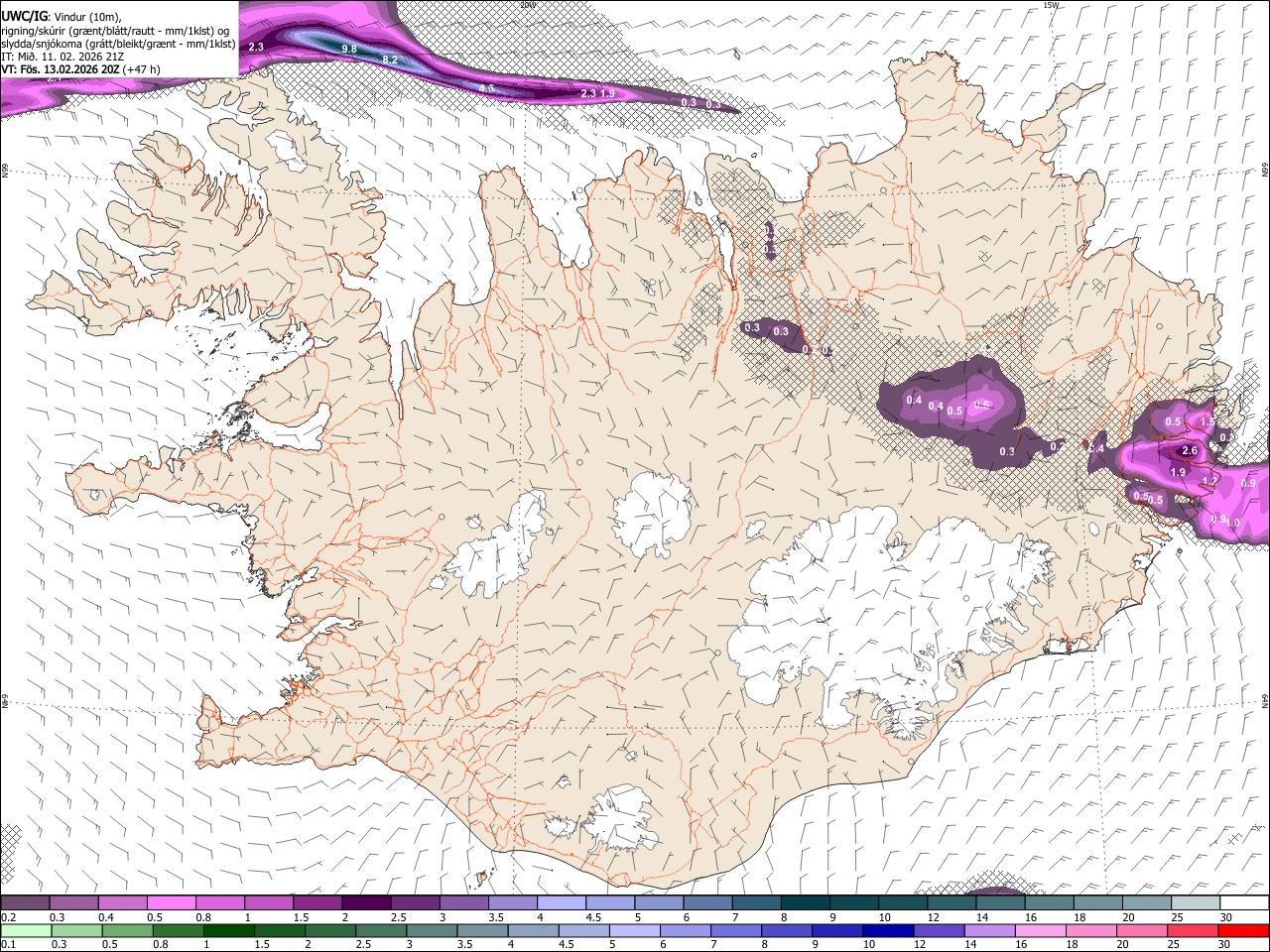Click the 'UWC/IG' title in the header box
1270x952 pixels.
pos(23,17)
